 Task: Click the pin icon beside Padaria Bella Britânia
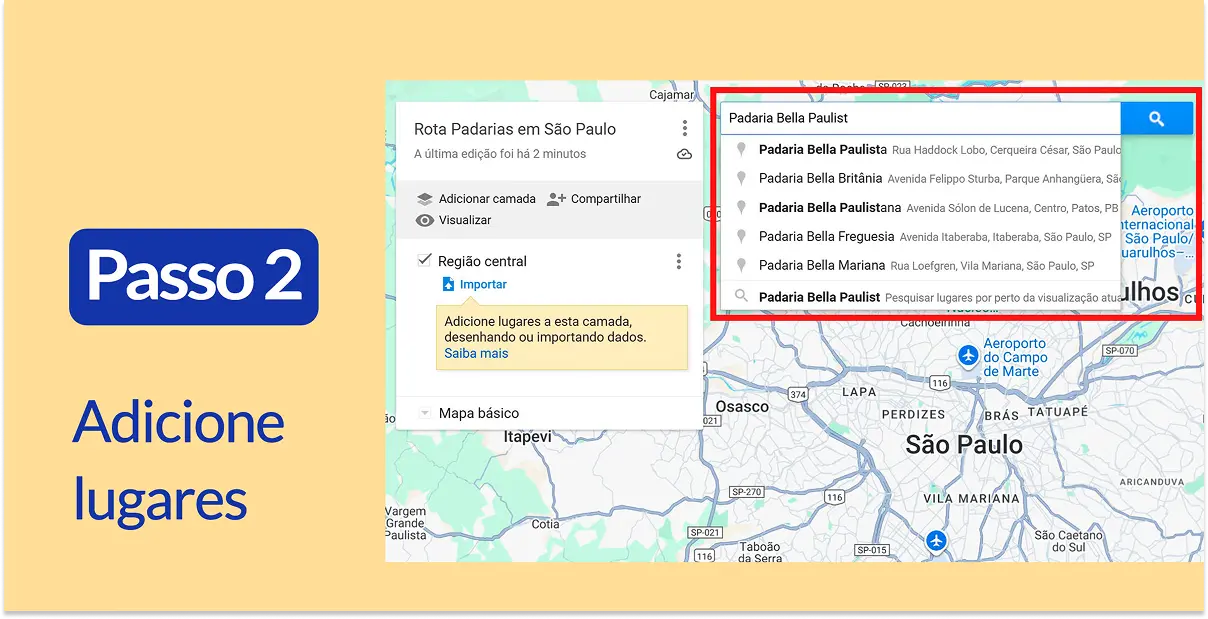tap(741, 179)
